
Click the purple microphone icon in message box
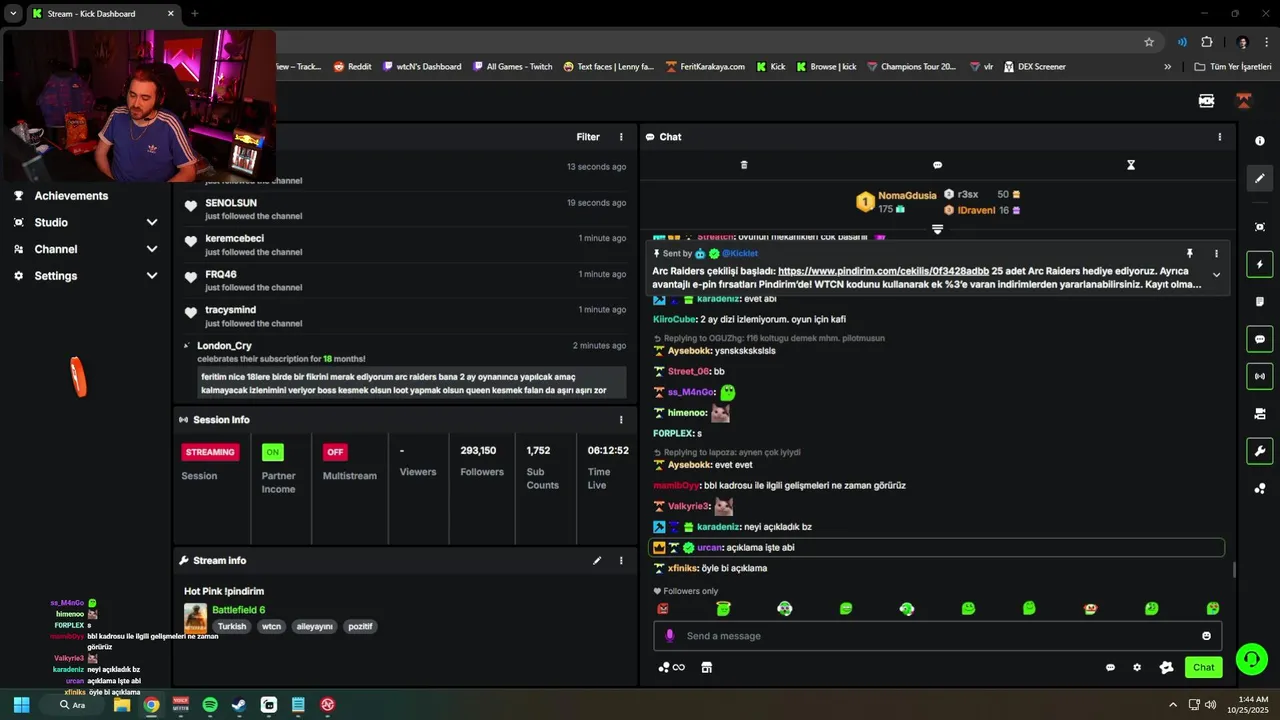point(669,636)
